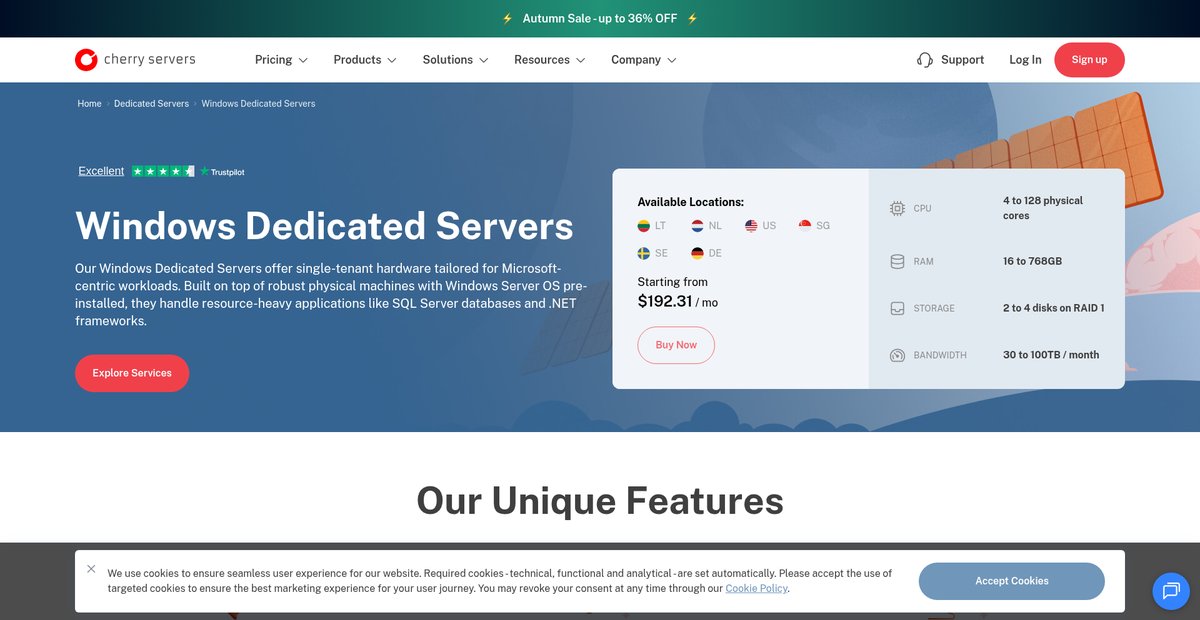Image resolution: width=1200 pixels, height=620 pixels.
Task: Click the '30 to 100TB / month' value
Action: coord(1051,355)
